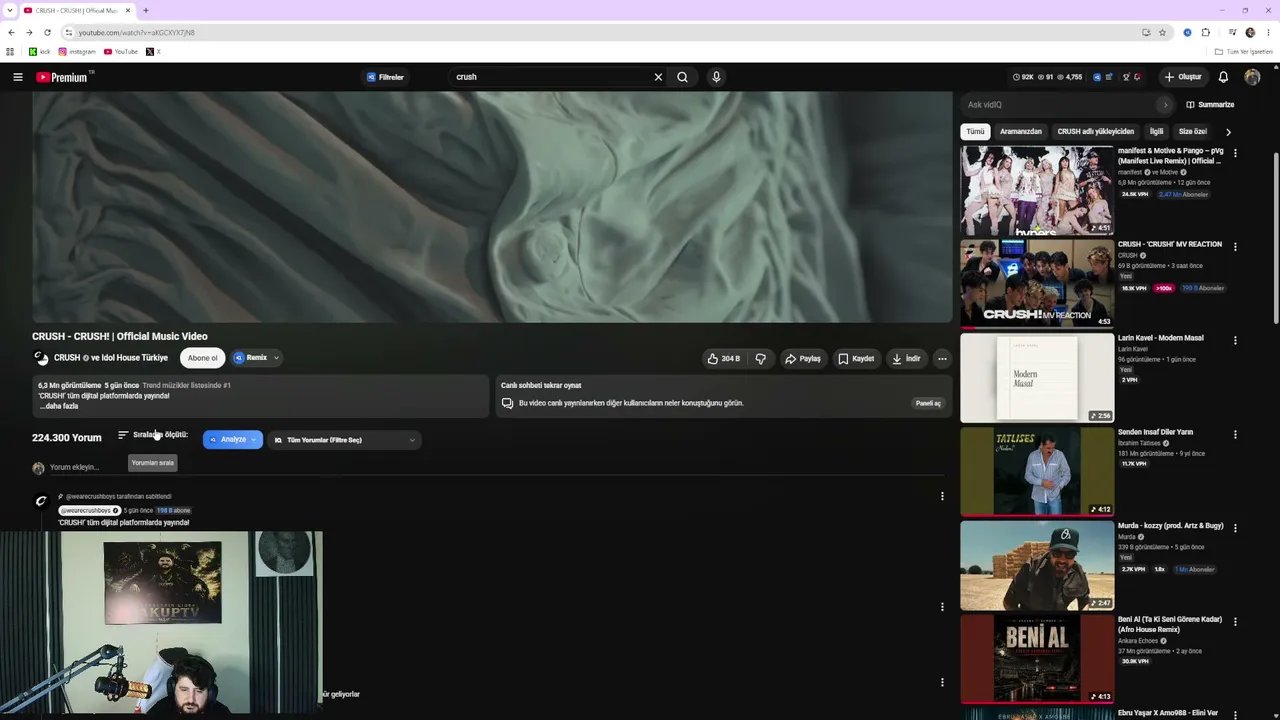1280x720 pixels.
Task: Open options menu for the pinned comment
Action: coord(942,496)
